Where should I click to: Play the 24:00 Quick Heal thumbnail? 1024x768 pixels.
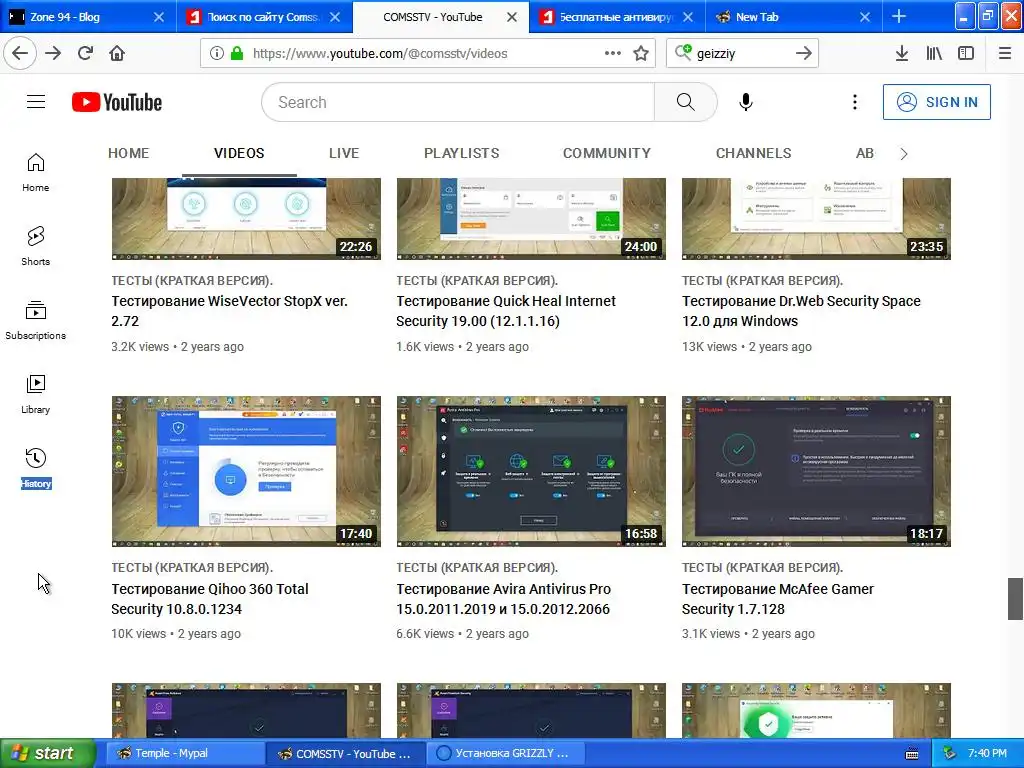click(531, 219)
